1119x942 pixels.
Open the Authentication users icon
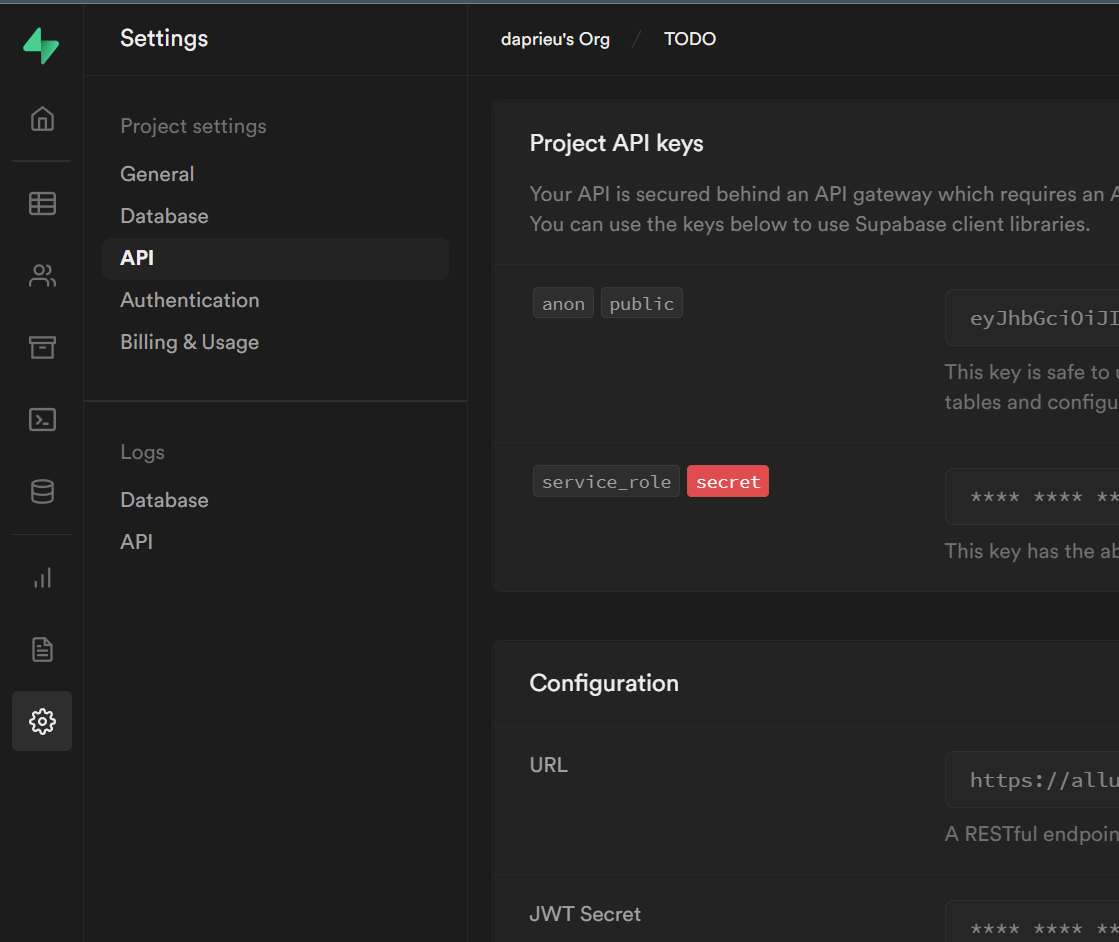click(42, 275)
